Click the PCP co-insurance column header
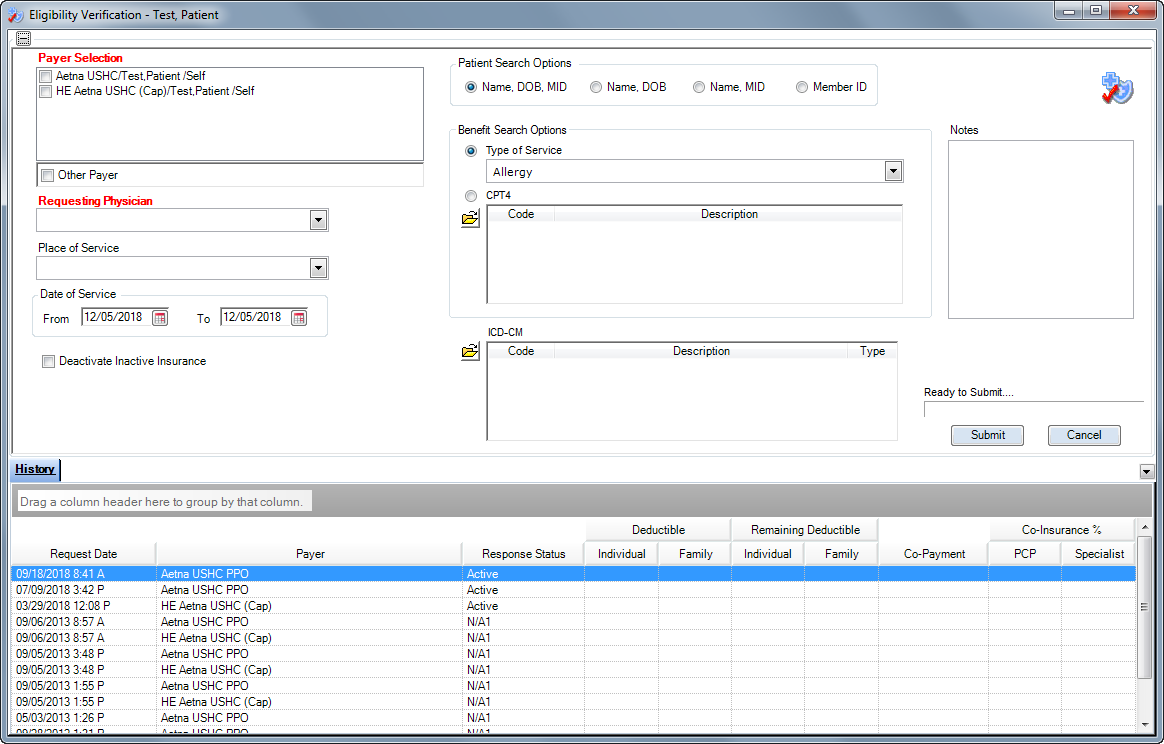The height and width of the screenshot is (744, 1164). coord(1025,554)
